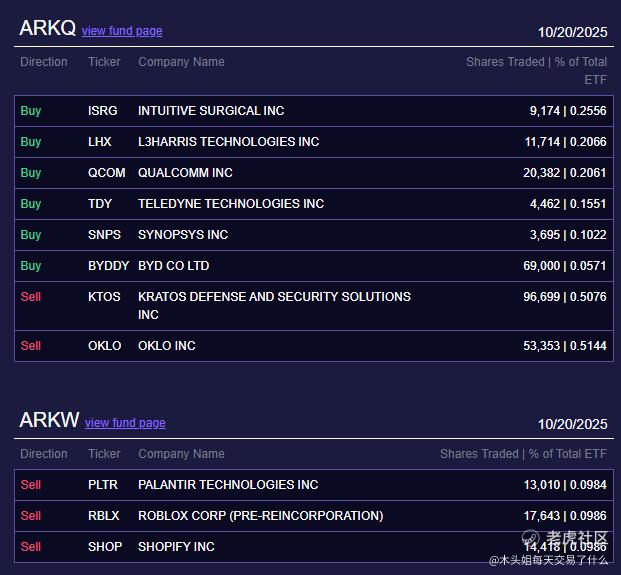Click the ARKQ 10/20/2025 date

[x=572, y=32]
